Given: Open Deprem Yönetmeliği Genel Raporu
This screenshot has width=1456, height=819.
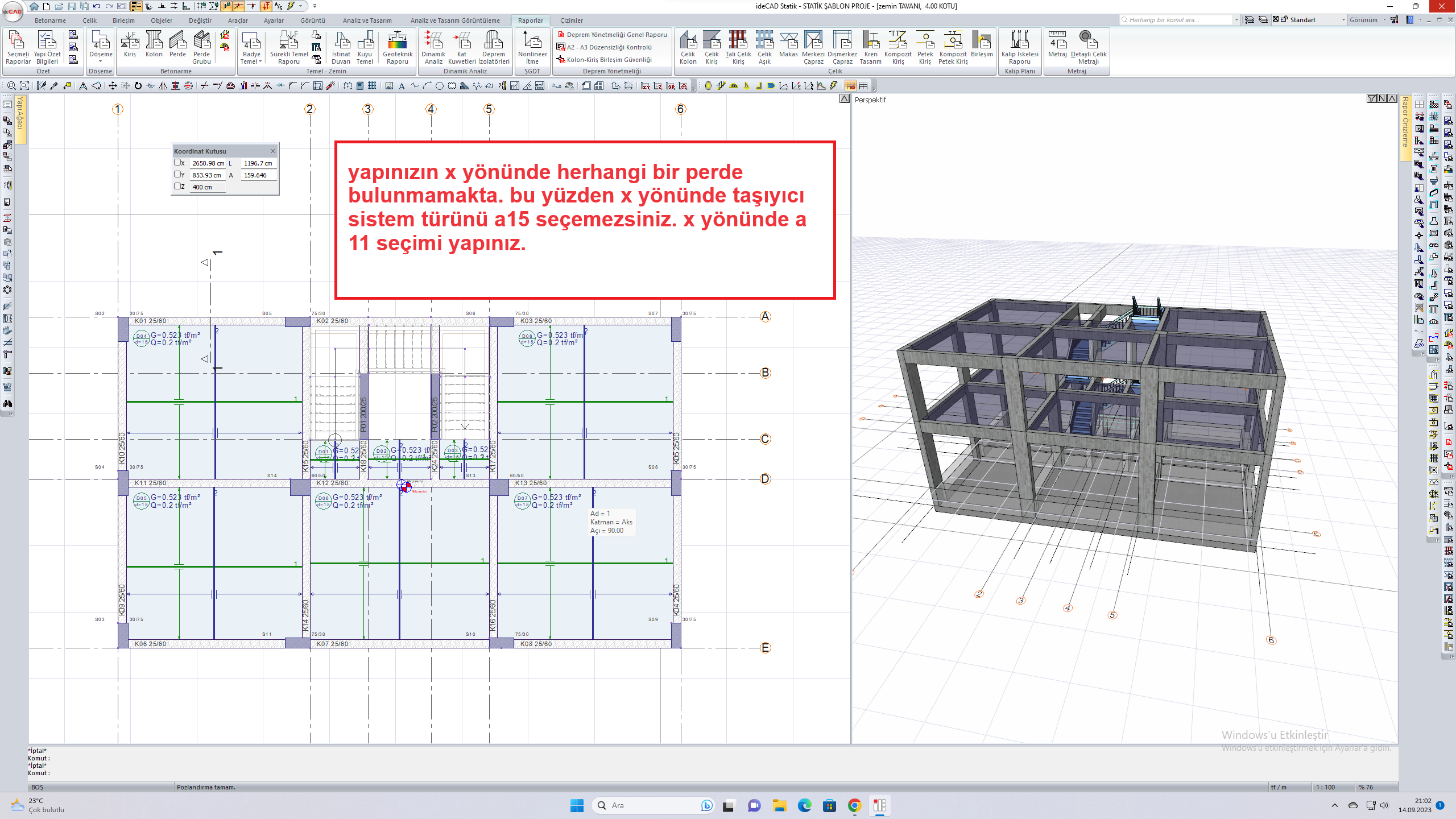Looking at the screenshot, I should click(x=613, y=35).
